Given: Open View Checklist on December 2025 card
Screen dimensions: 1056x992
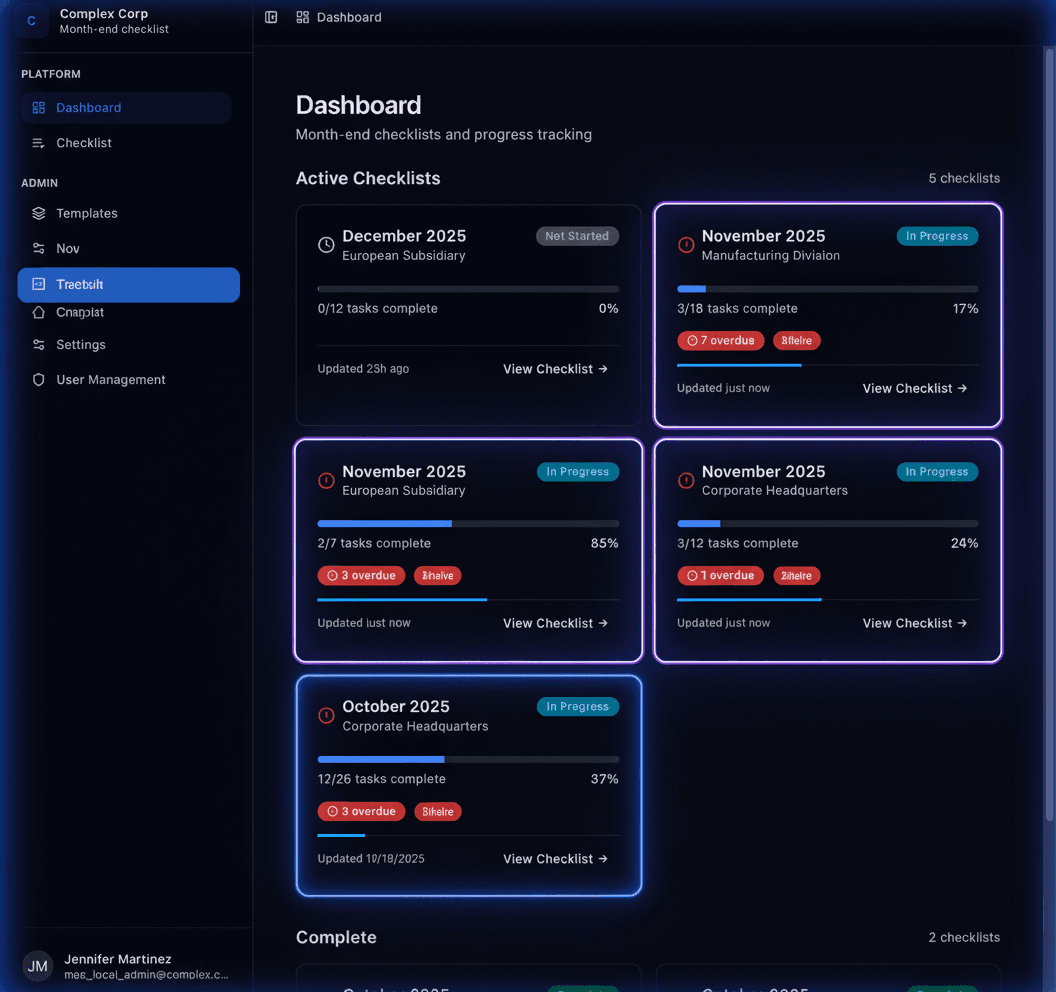Looking at the screenshot, I should pos(555,368).
